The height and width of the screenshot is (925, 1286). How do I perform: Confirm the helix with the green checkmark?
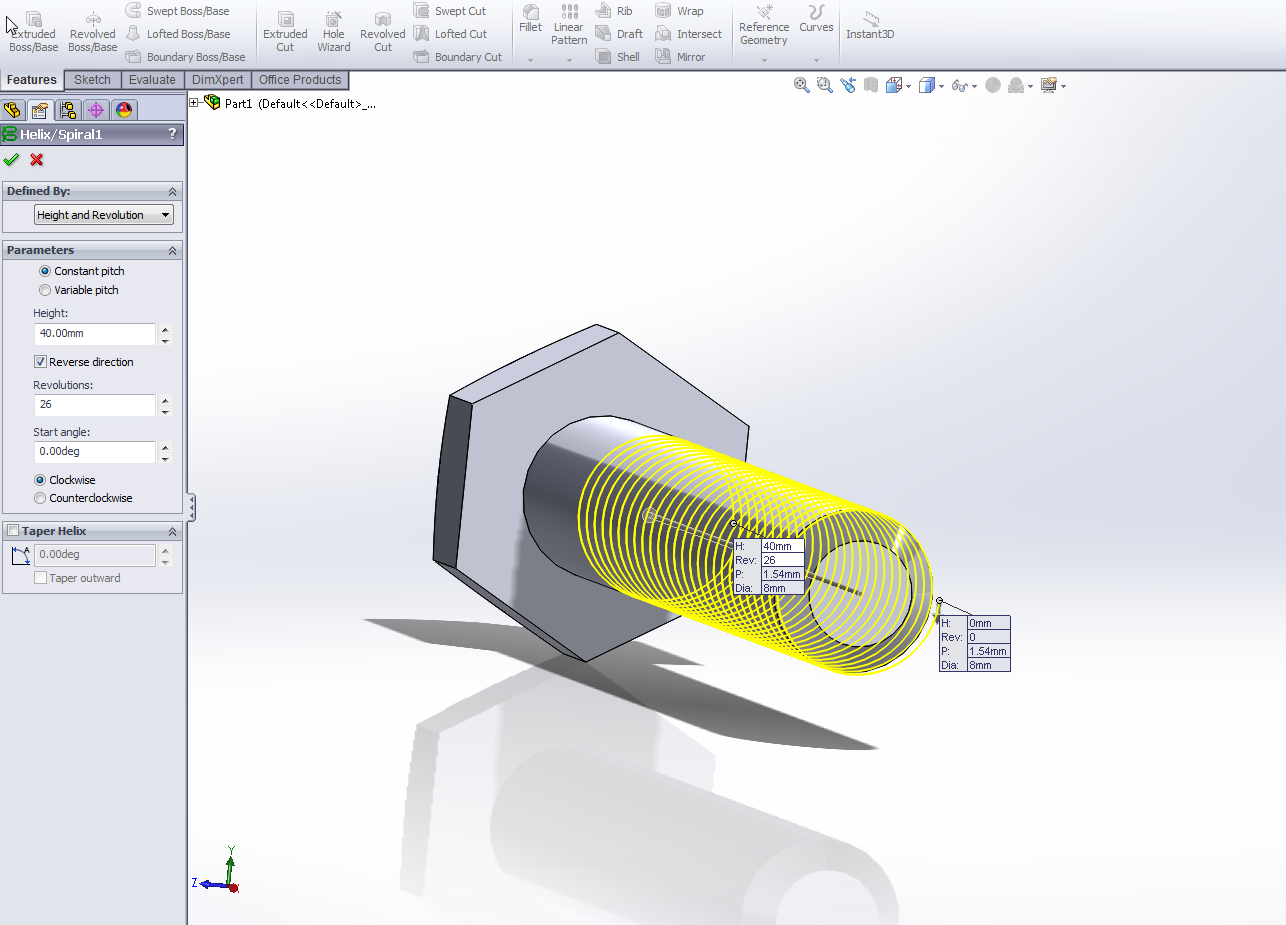click(x=12, y=159)
